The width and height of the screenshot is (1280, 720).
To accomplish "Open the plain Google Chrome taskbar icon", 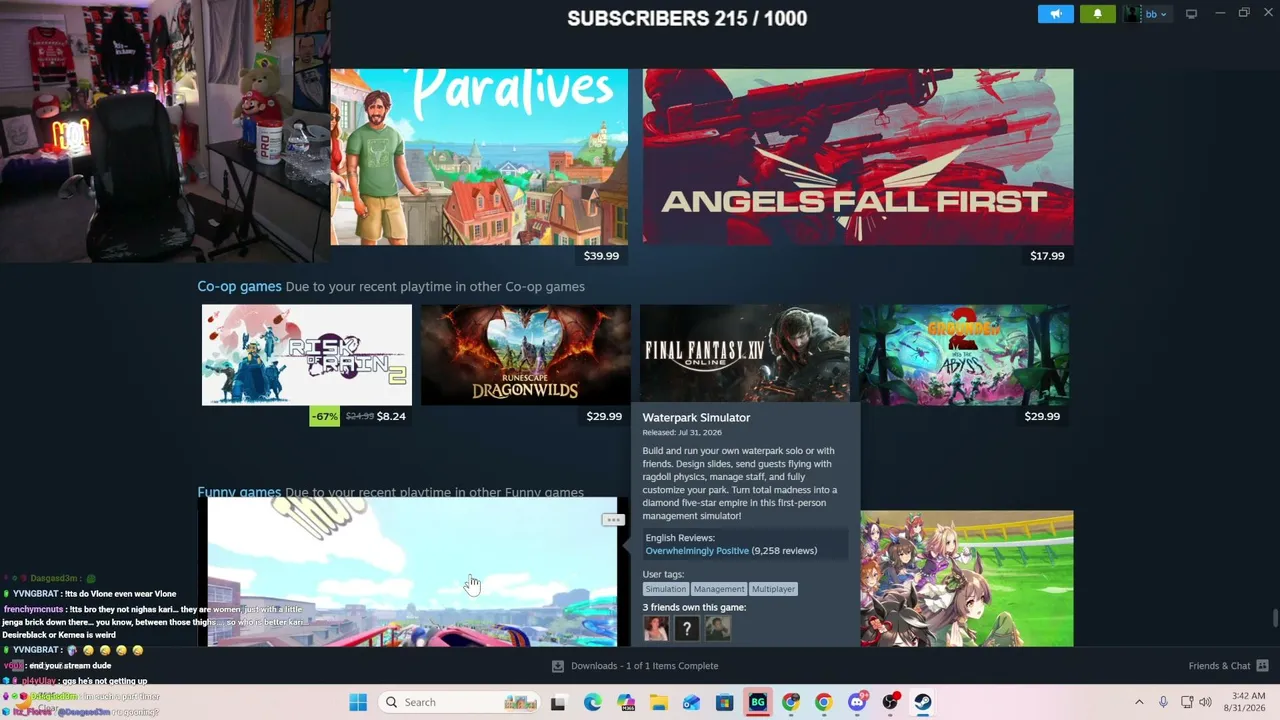I will [x=823, y=702].
